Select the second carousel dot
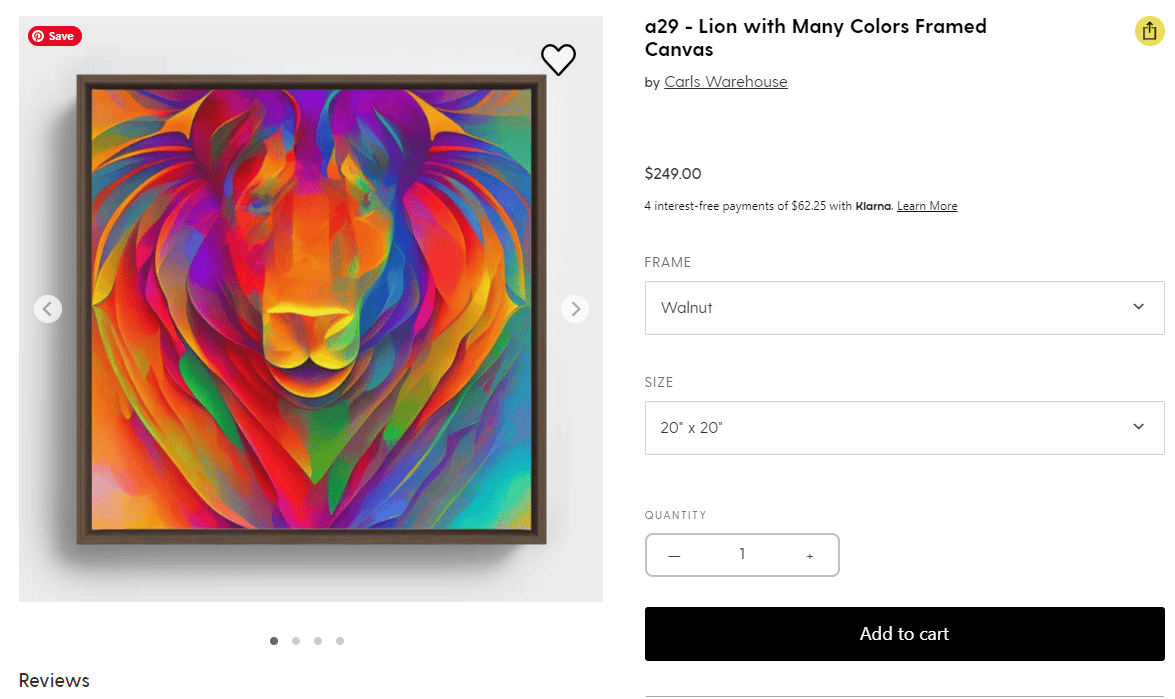Viewport: 1175px width, 699px height. tap(296, 641)
